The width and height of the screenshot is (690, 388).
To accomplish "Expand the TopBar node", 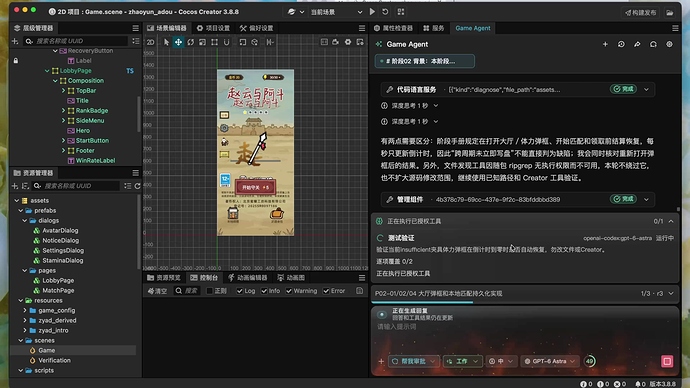I will pyautogui.click(x=63, y=91).
